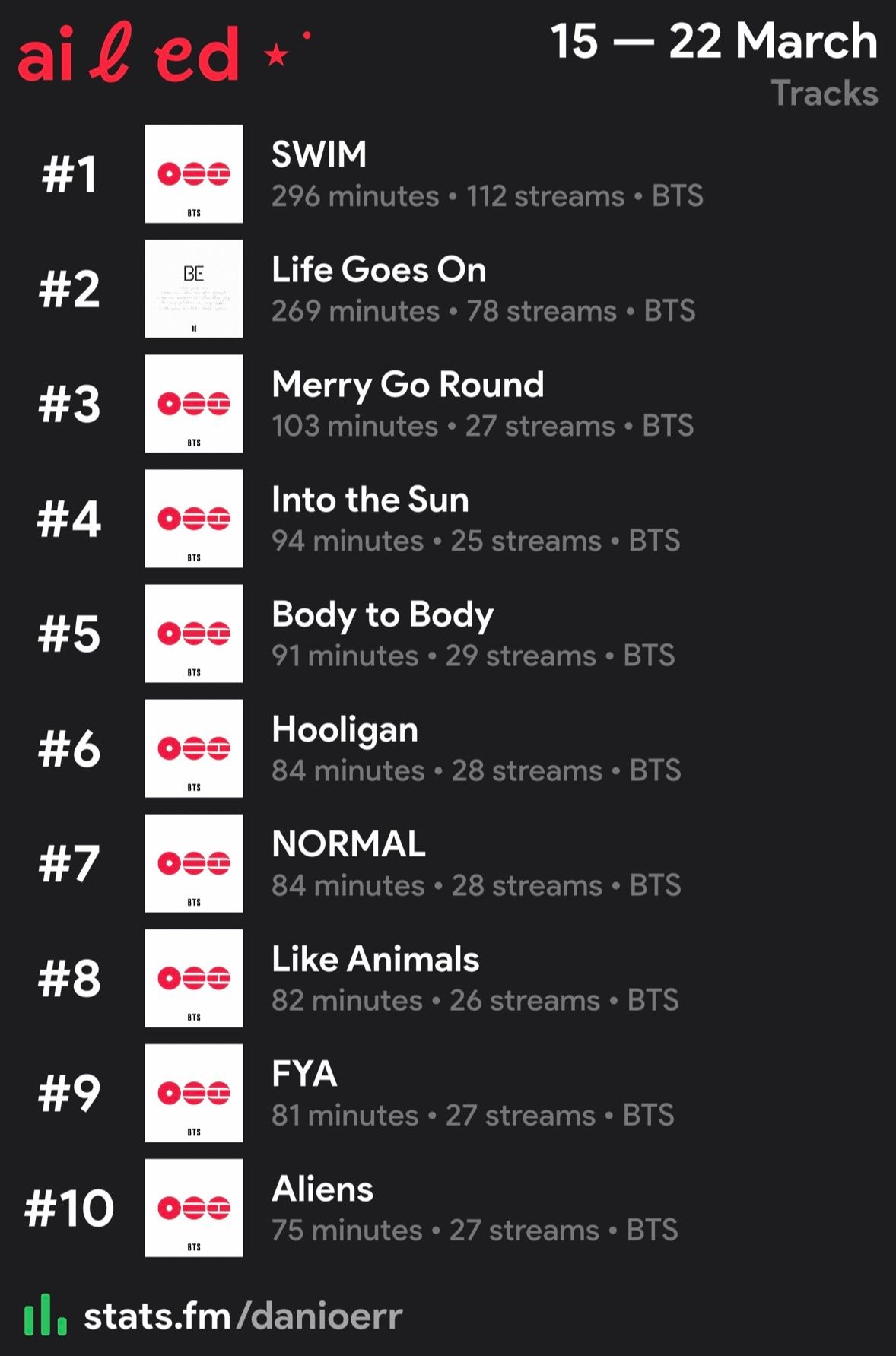Click the red stylized username at the top
The height and width of the screenshot is (1356, 896).
click(x=129, y=52)
